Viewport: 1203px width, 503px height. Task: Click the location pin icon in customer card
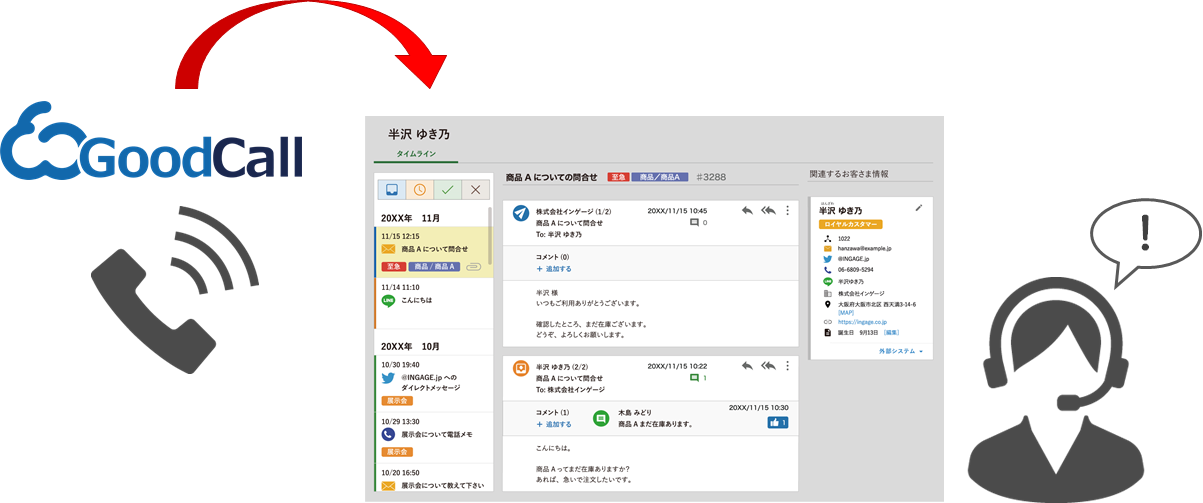[827, 304]
